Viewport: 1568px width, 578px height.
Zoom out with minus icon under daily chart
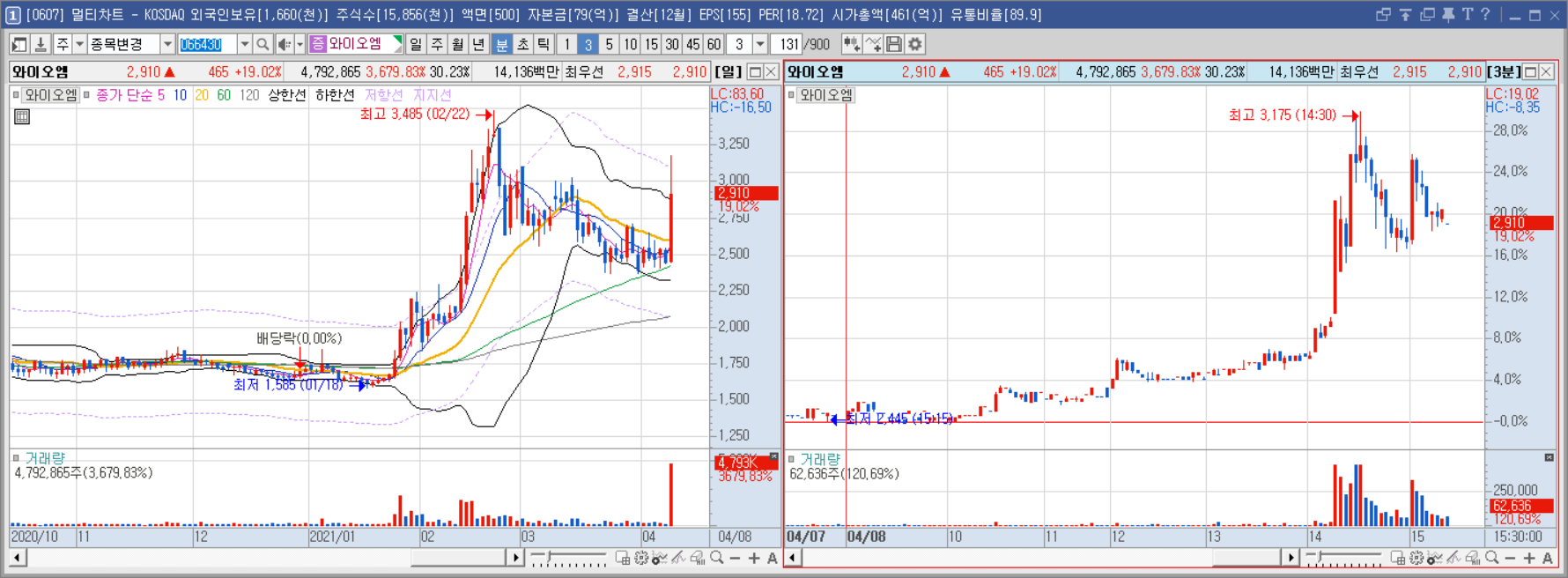(736, 558)
